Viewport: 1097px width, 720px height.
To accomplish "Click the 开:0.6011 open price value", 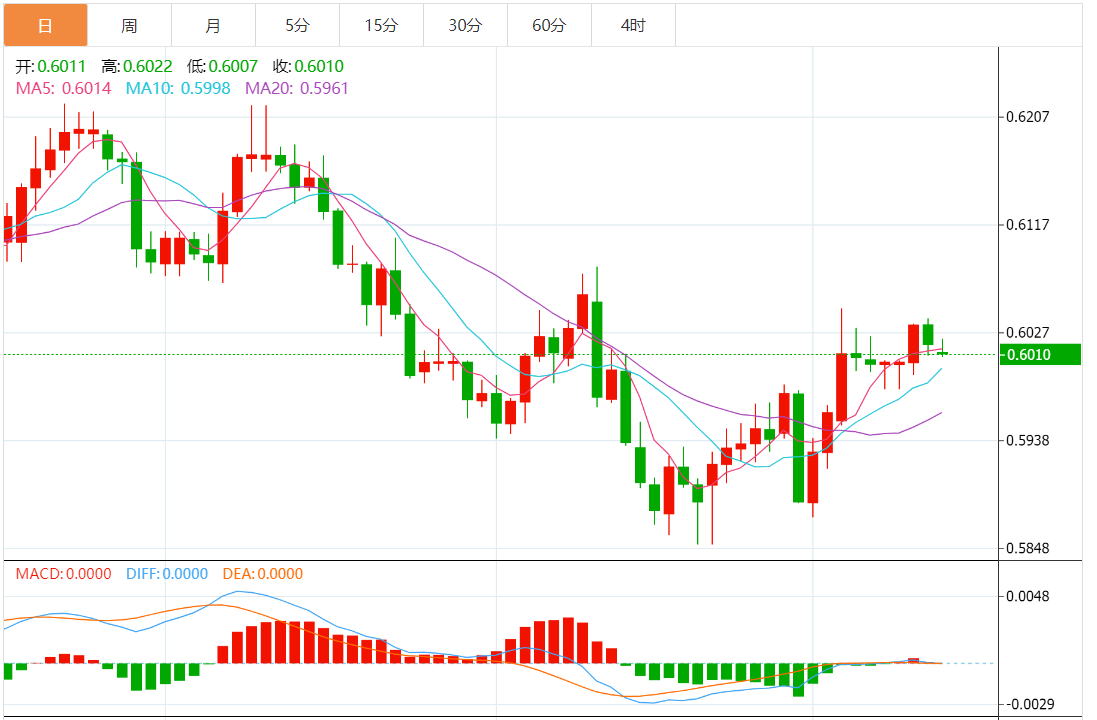I will coord(50,66).
